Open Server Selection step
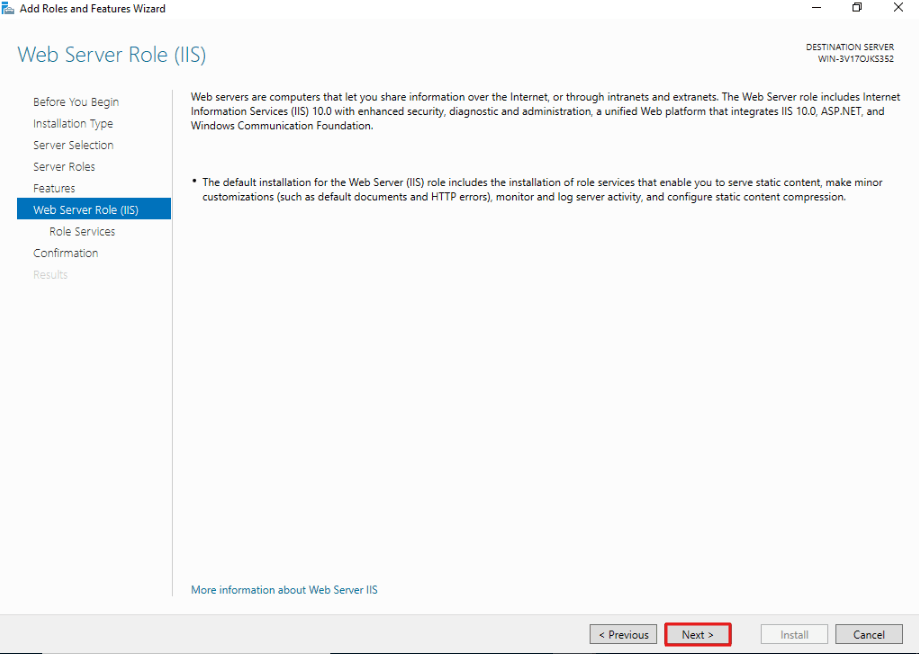Screen dimensions: 919x654 [x=73, y=145]
